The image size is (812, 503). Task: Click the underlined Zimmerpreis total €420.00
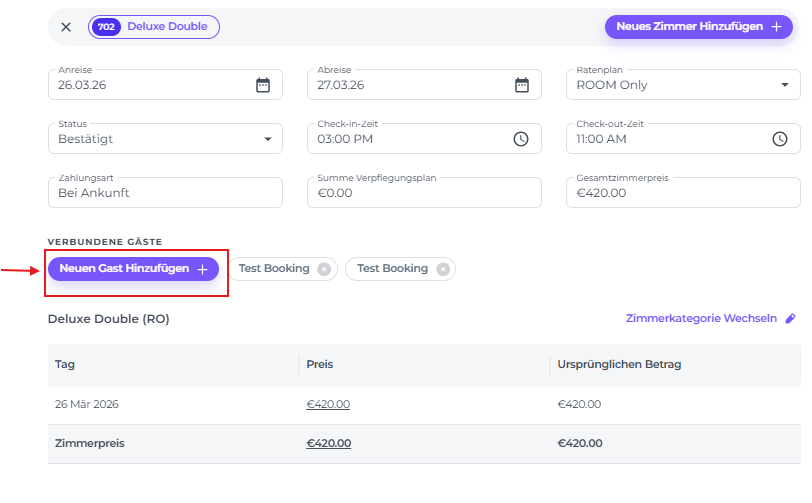[328, 443]
